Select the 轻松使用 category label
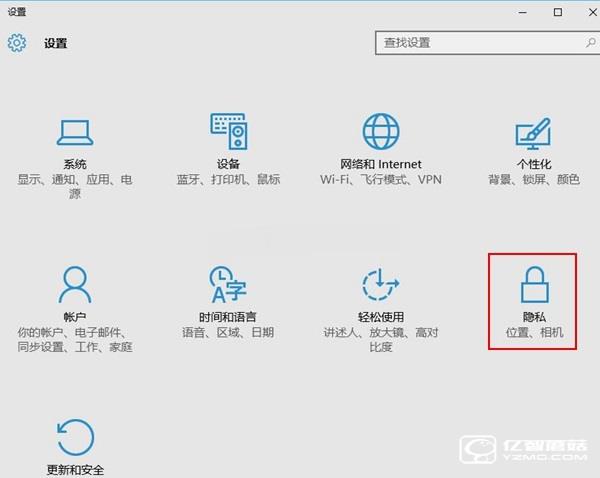The image size is (600, 478). [x=381, y=317]
